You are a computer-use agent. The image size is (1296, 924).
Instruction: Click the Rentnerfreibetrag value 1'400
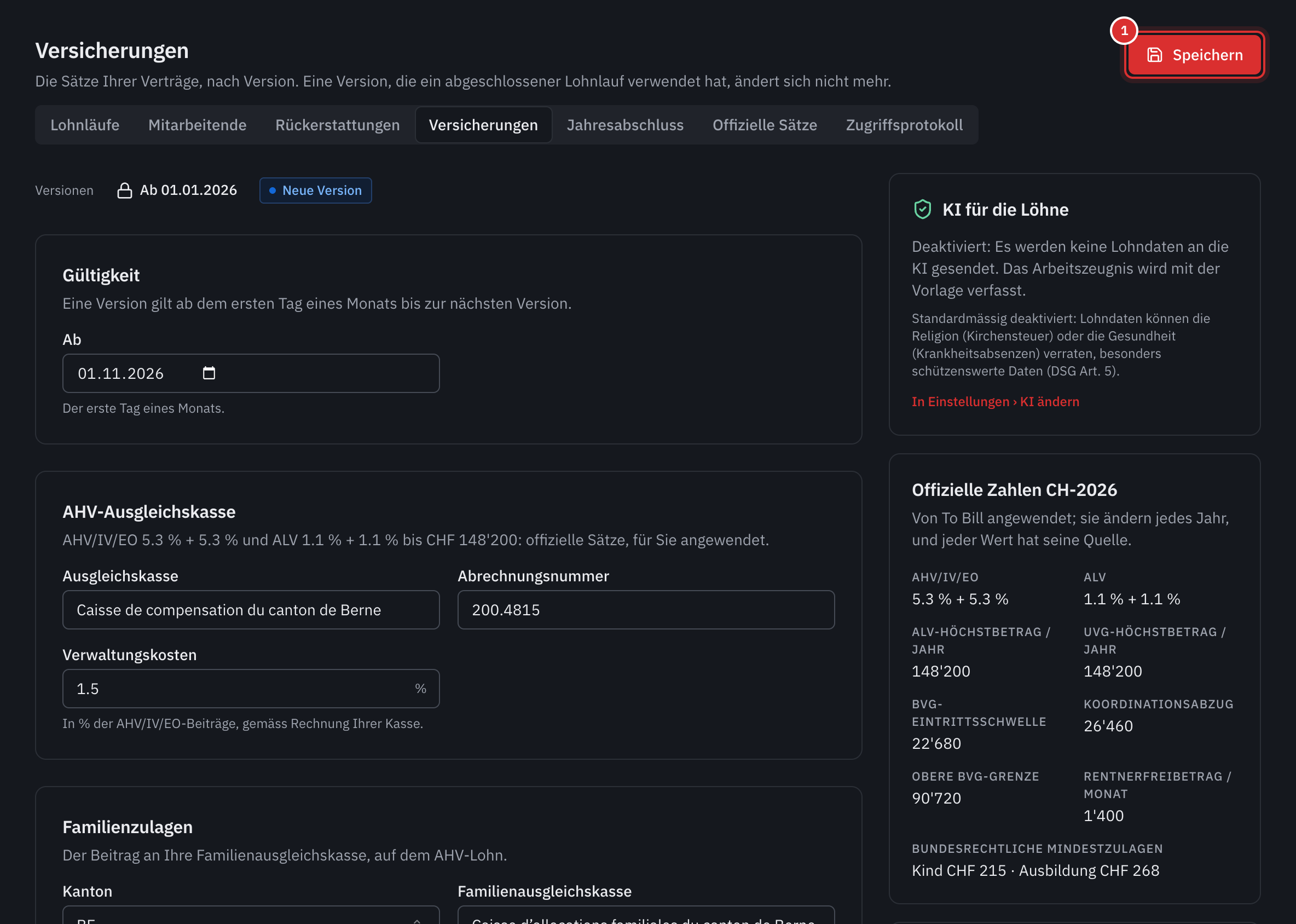[x=1104, y=815]
